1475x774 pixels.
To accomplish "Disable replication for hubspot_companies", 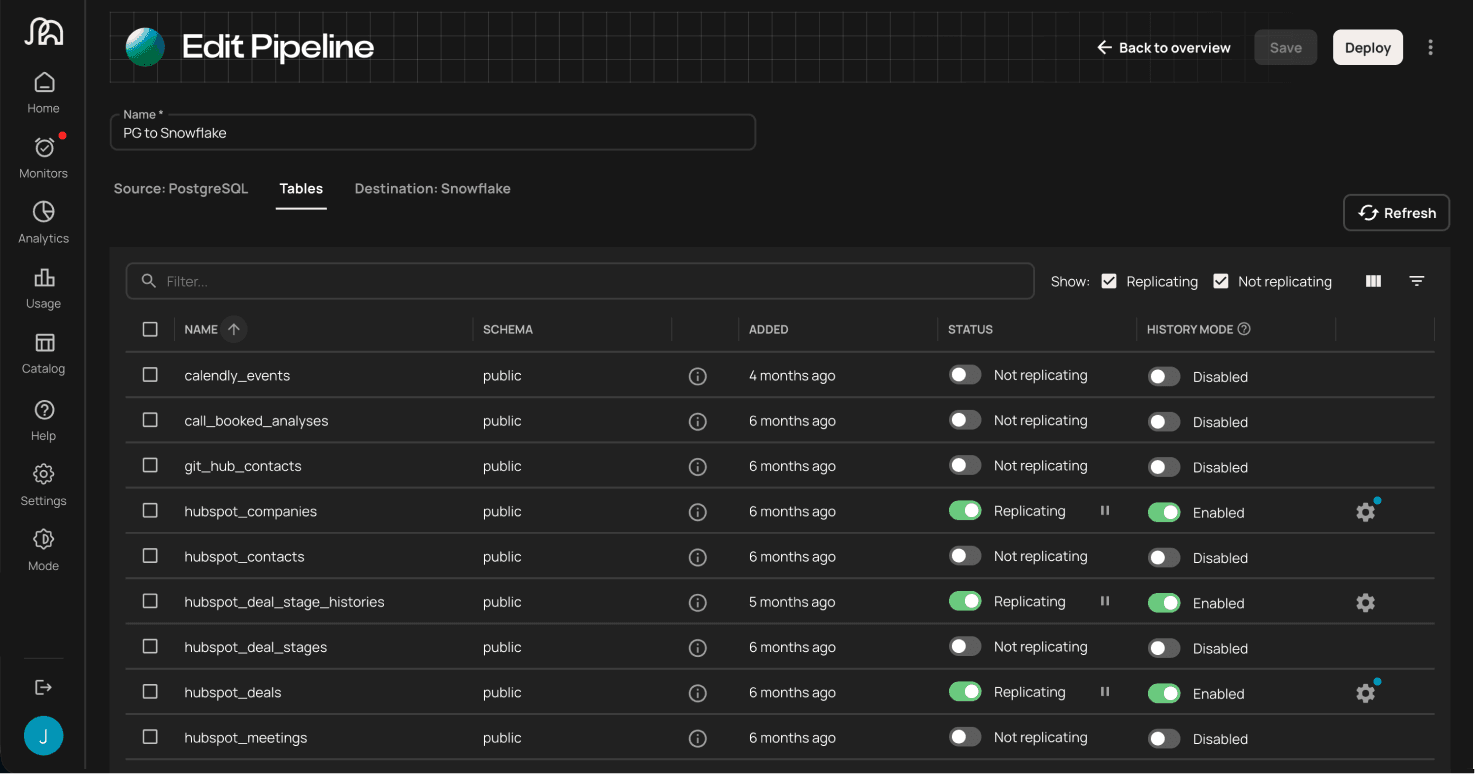I will (965, 511).
